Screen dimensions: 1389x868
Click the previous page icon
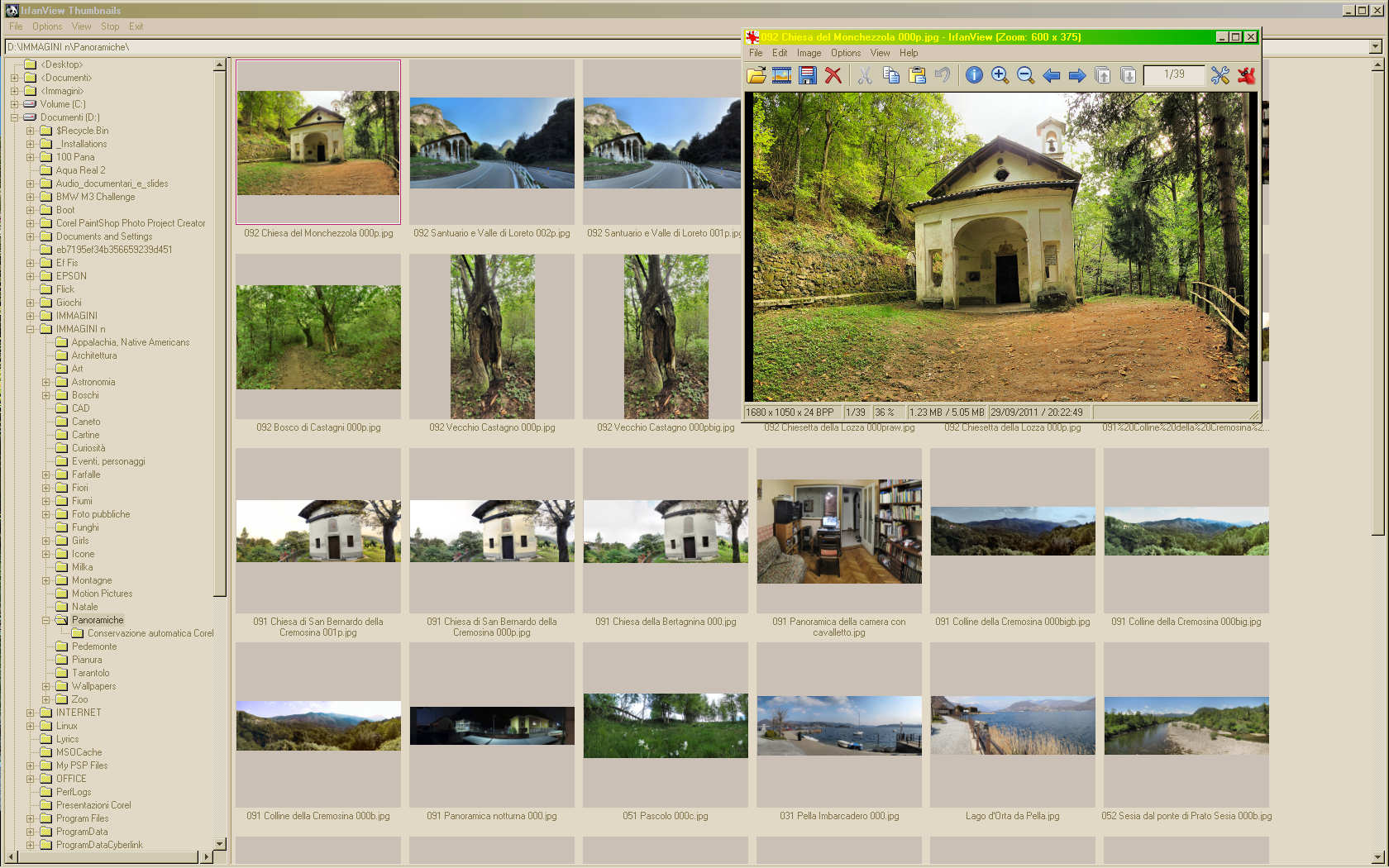pyautogui.click(x=1102, y=75)
